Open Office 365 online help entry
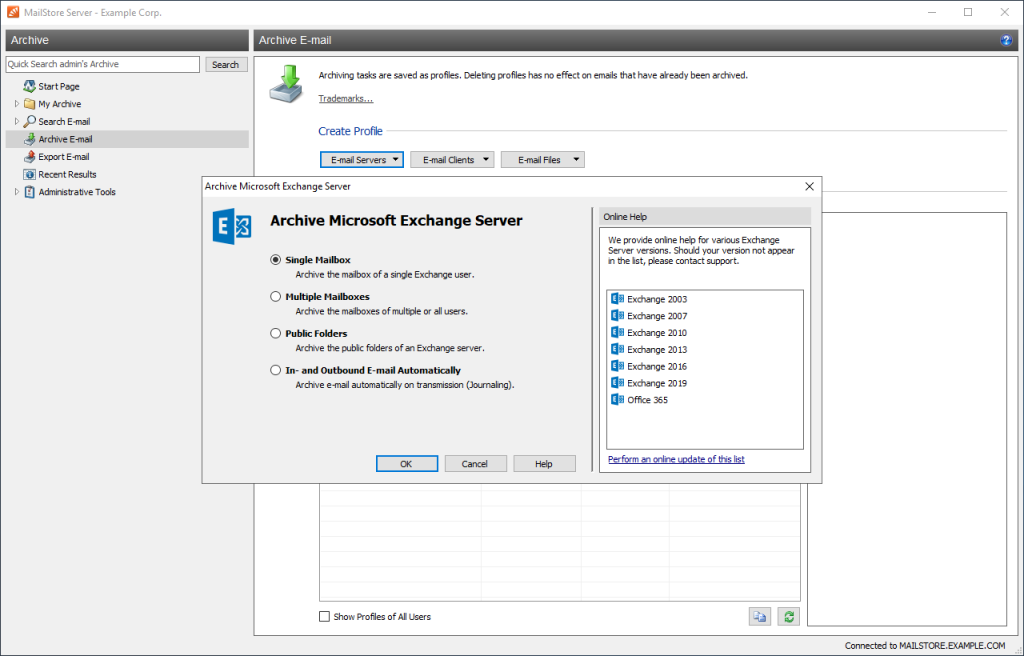1024x656 pixels. click(647, 400)
